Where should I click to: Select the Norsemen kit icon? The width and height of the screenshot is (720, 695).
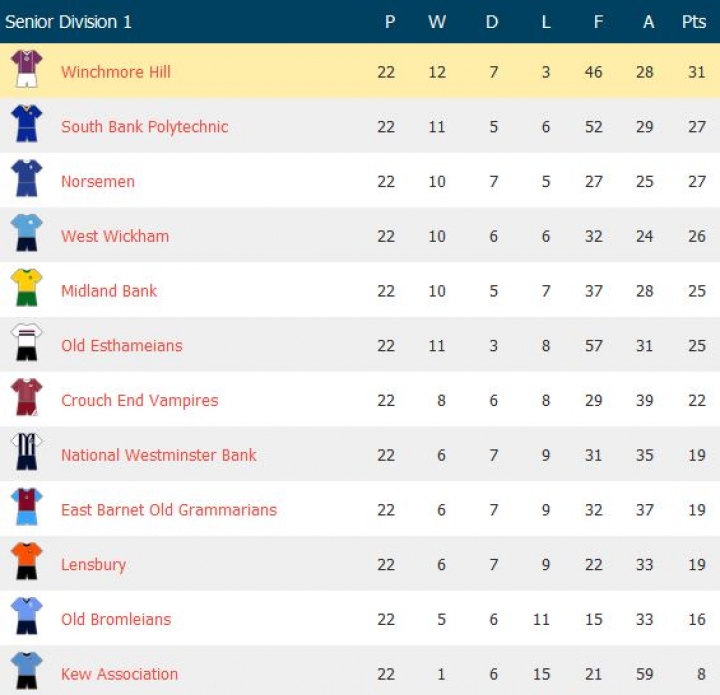click(26, 180)
